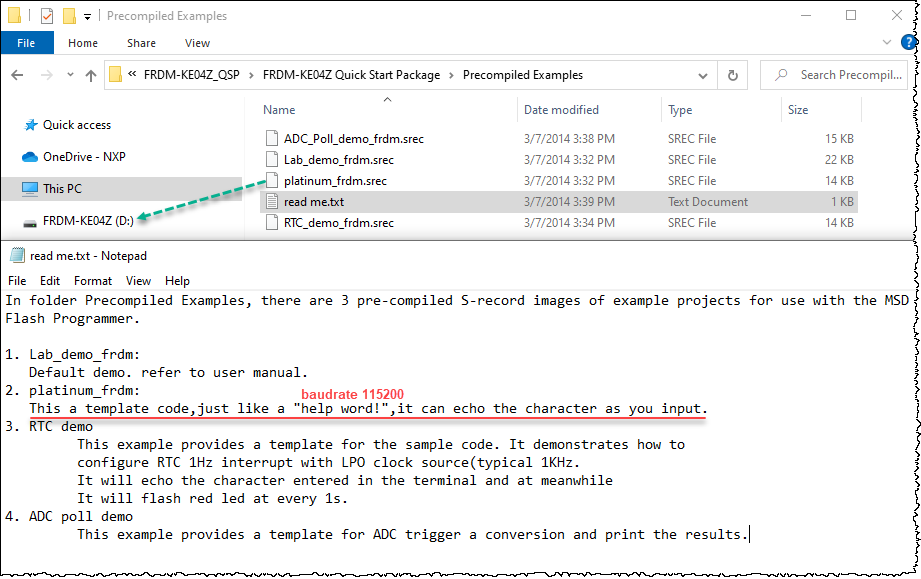
Task: Click the new folder quick access toolbar icon
Action: pos(68,16)
